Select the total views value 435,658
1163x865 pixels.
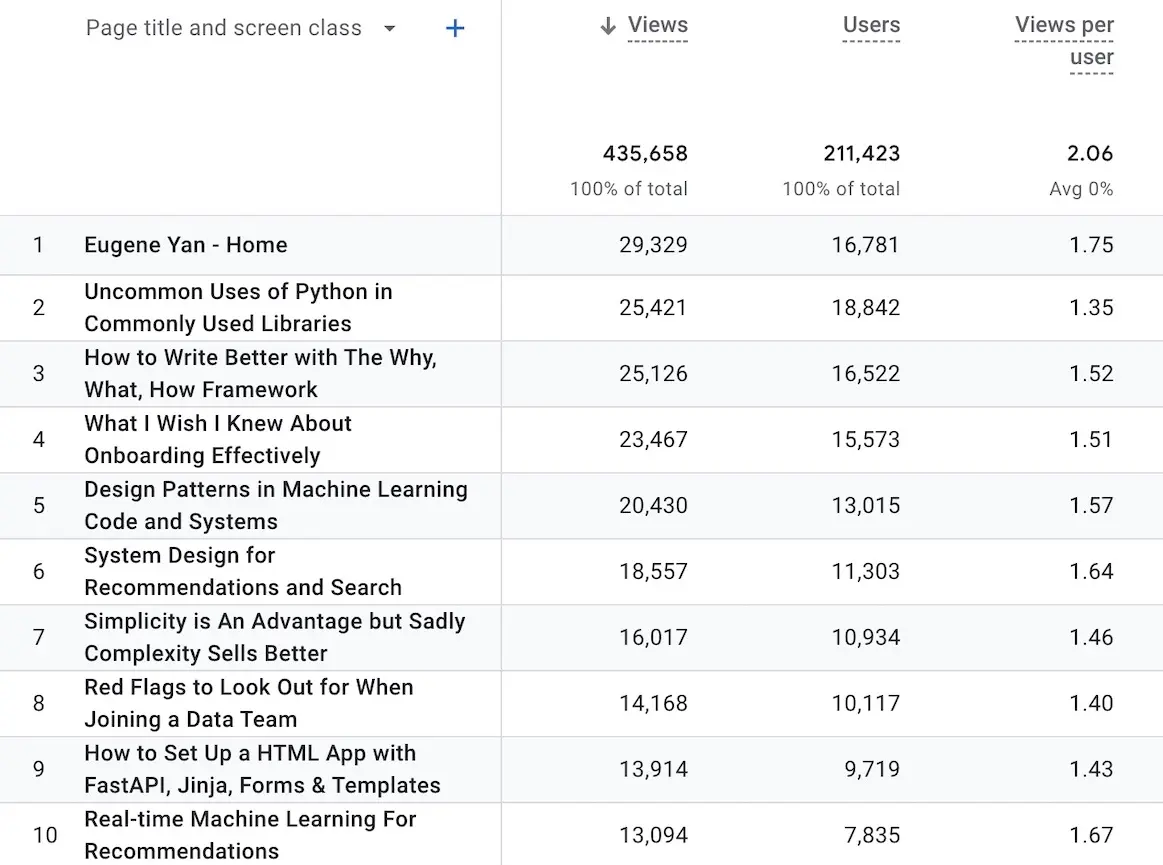coord(645,154)
